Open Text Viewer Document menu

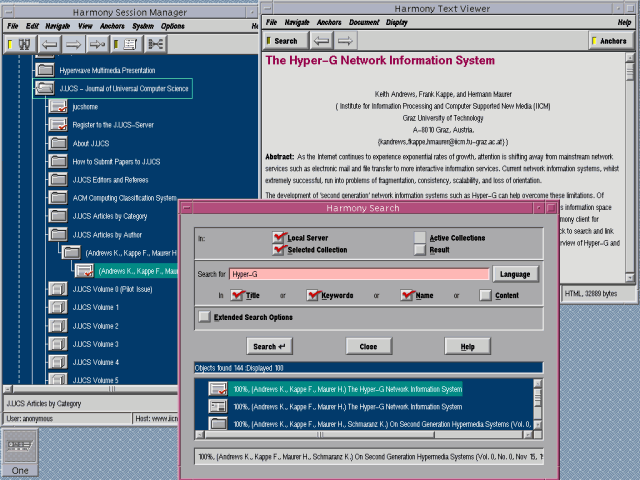364,22
